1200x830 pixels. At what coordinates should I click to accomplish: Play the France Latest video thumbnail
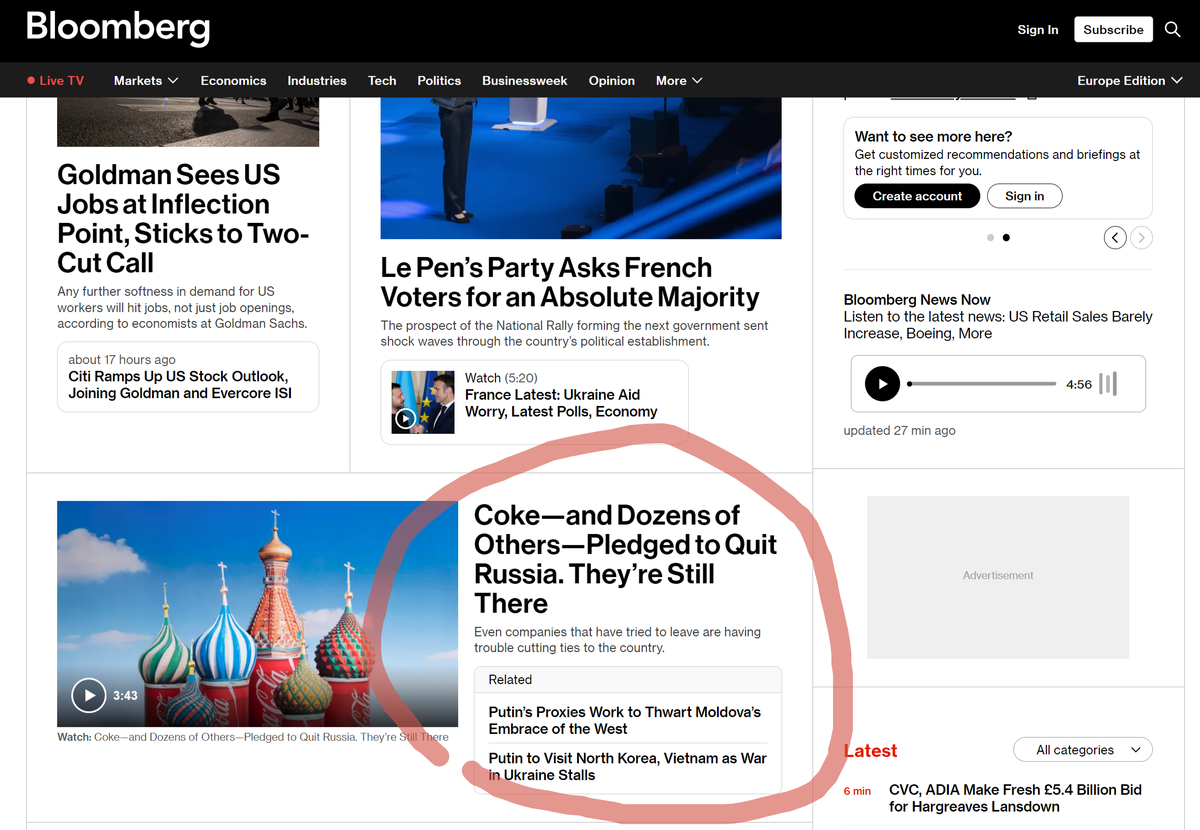(x=423, y=402)
